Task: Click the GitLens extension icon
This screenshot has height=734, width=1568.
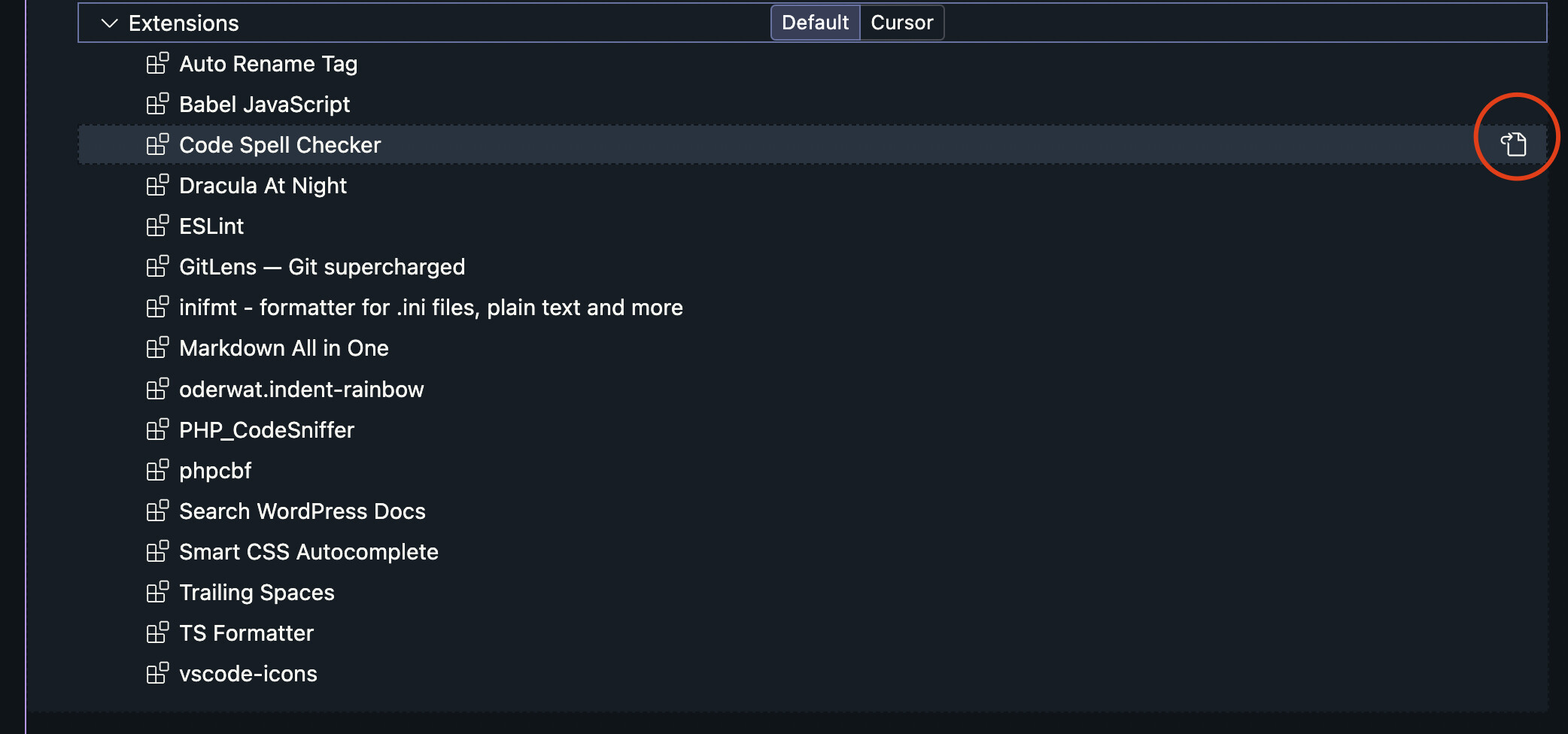Action: 157,267
